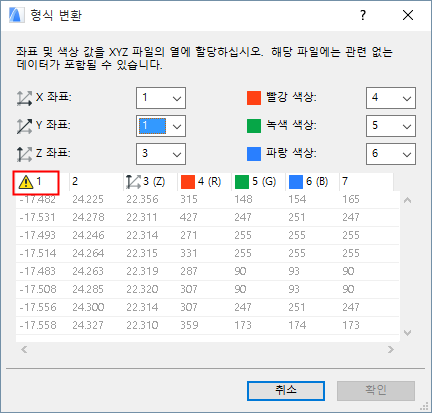Click cell value -17.482

[x=37, y=199]
